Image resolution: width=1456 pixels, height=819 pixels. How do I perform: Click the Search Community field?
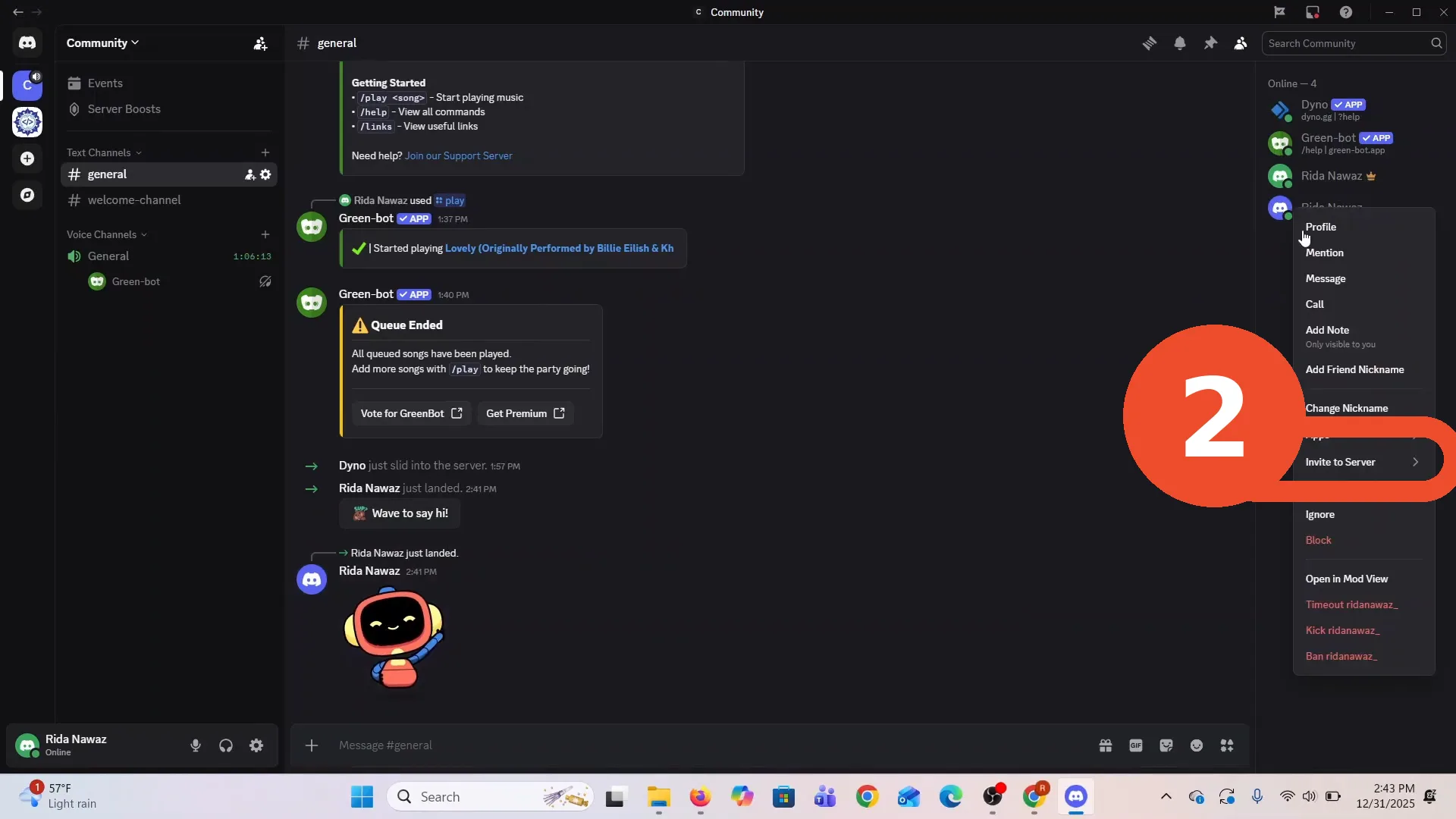[x=1354, y=43]
